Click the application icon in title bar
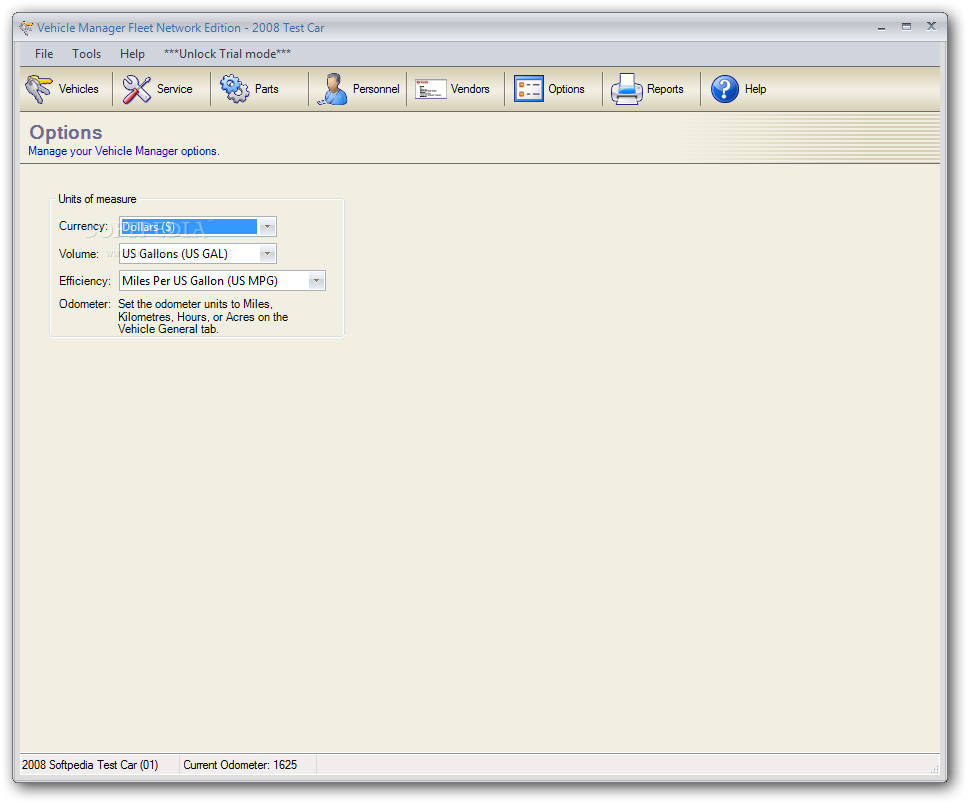The height and width of the screenshot is (803, 968). [26, 28]
